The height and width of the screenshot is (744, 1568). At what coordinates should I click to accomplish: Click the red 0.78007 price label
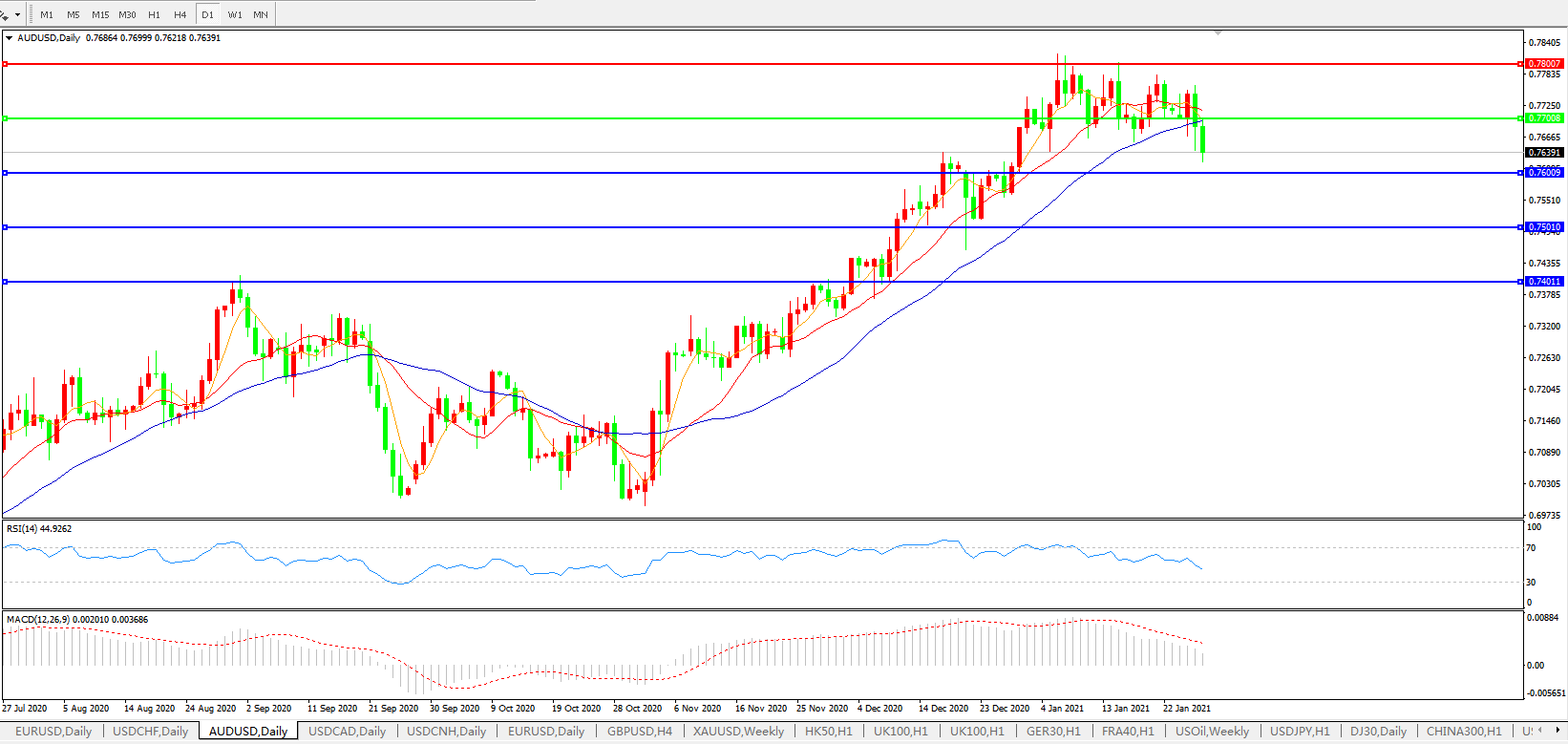(1544, 64)
